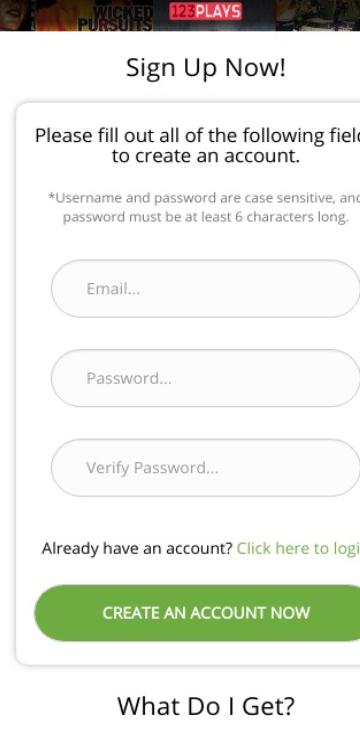Image resolution: width=360 pixels, height=740 pixels.
Task: Focus the Email input field
Action: tap(205, 288)
